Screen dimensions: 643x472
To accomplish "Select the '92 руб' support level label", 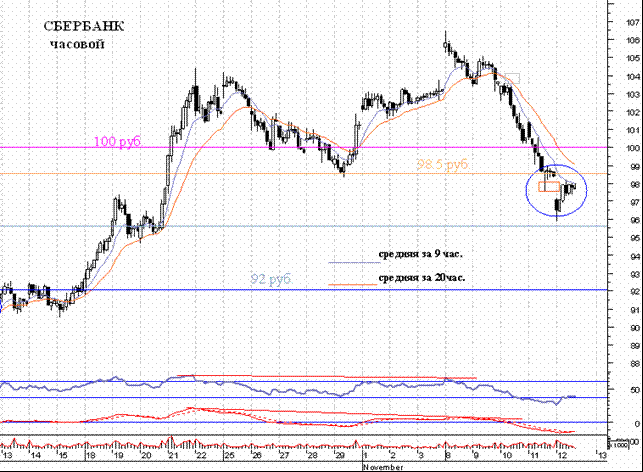I will point(271,279).
